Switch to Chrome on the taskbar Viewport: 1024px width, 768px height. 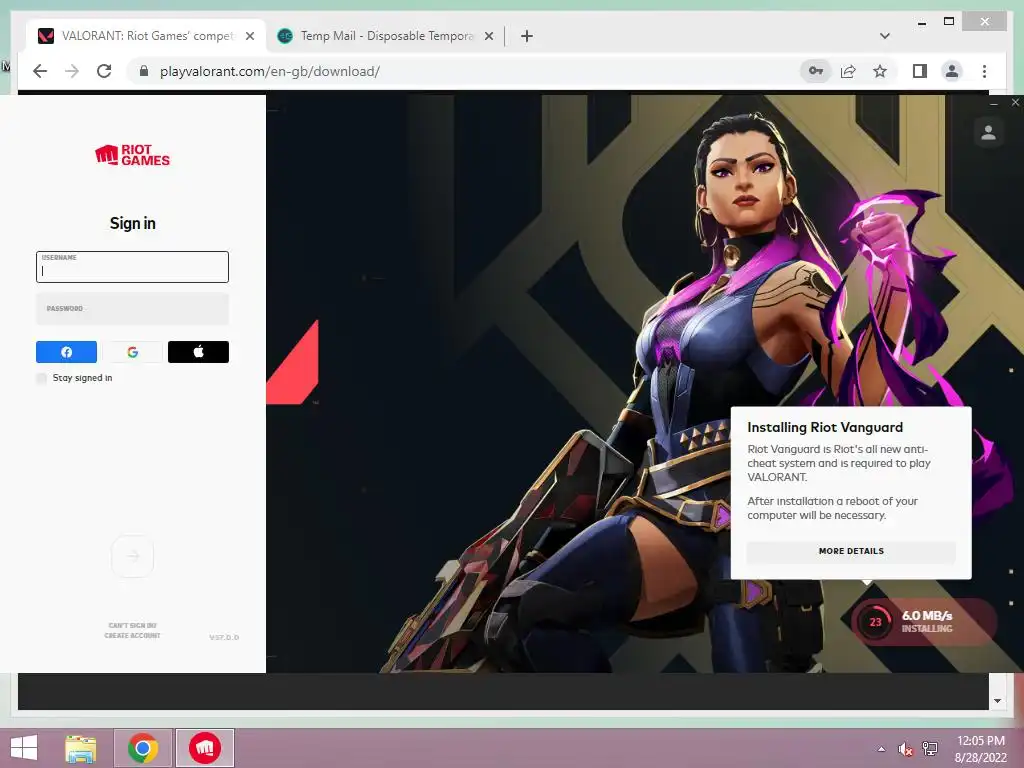[x=143, y=748]
